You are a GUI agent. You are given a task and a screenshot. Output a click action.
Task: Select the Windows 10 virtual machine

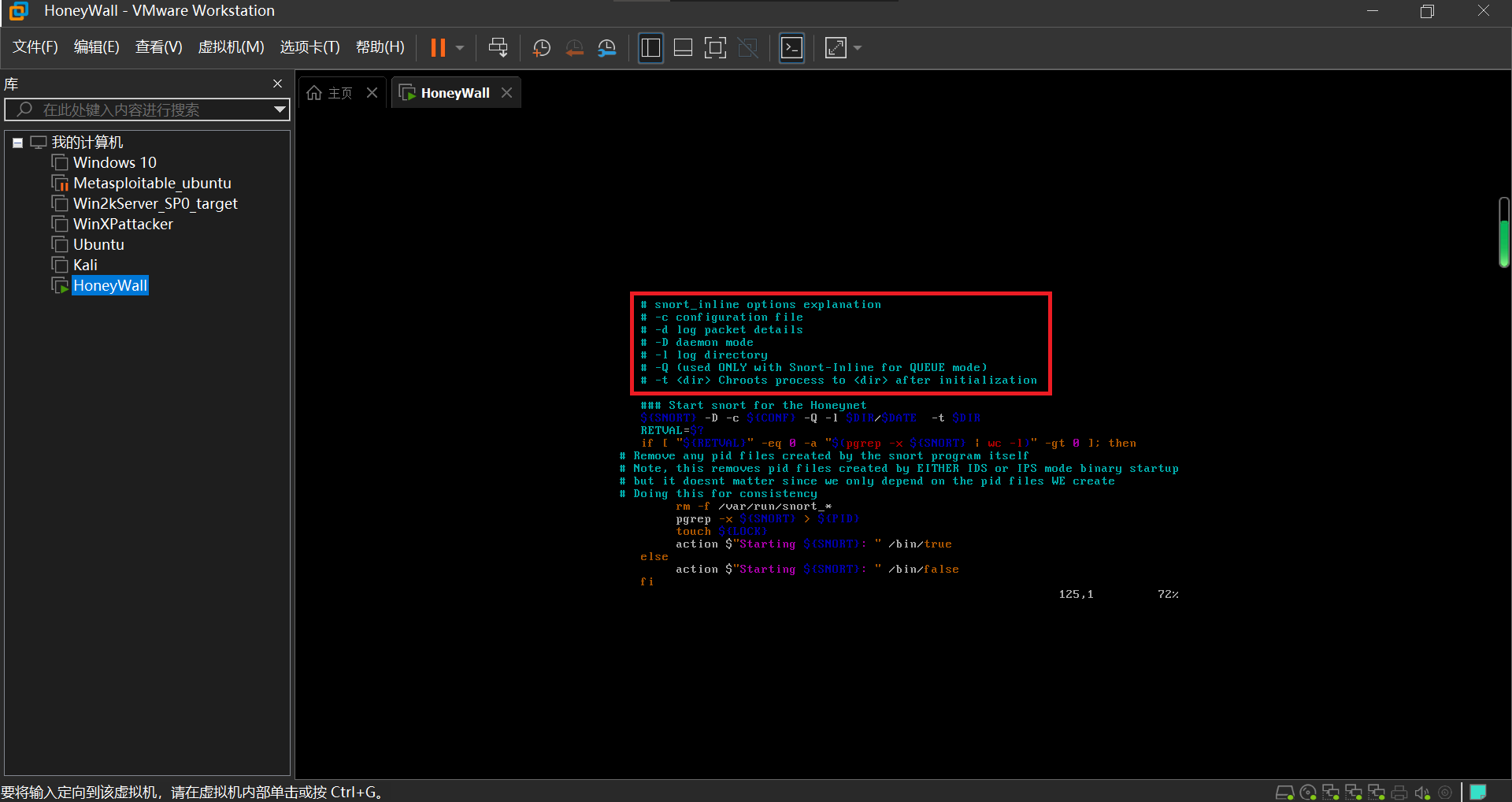115,162
